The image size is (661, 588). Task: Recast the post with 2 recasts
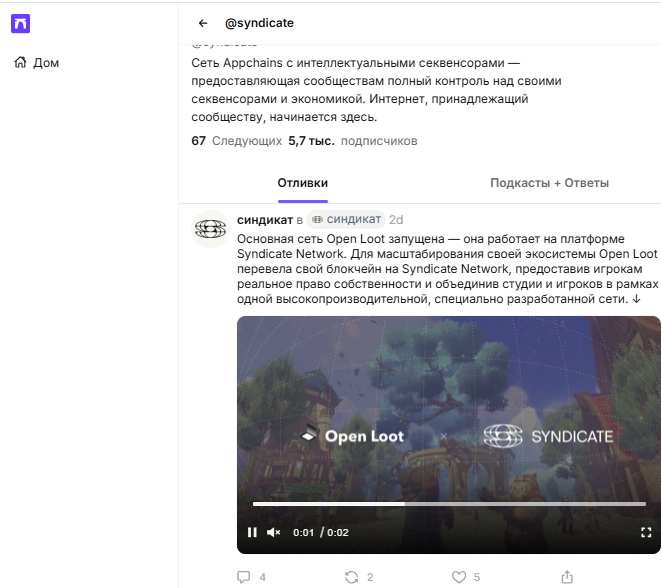pyautogui.click(x=352, y=577)
